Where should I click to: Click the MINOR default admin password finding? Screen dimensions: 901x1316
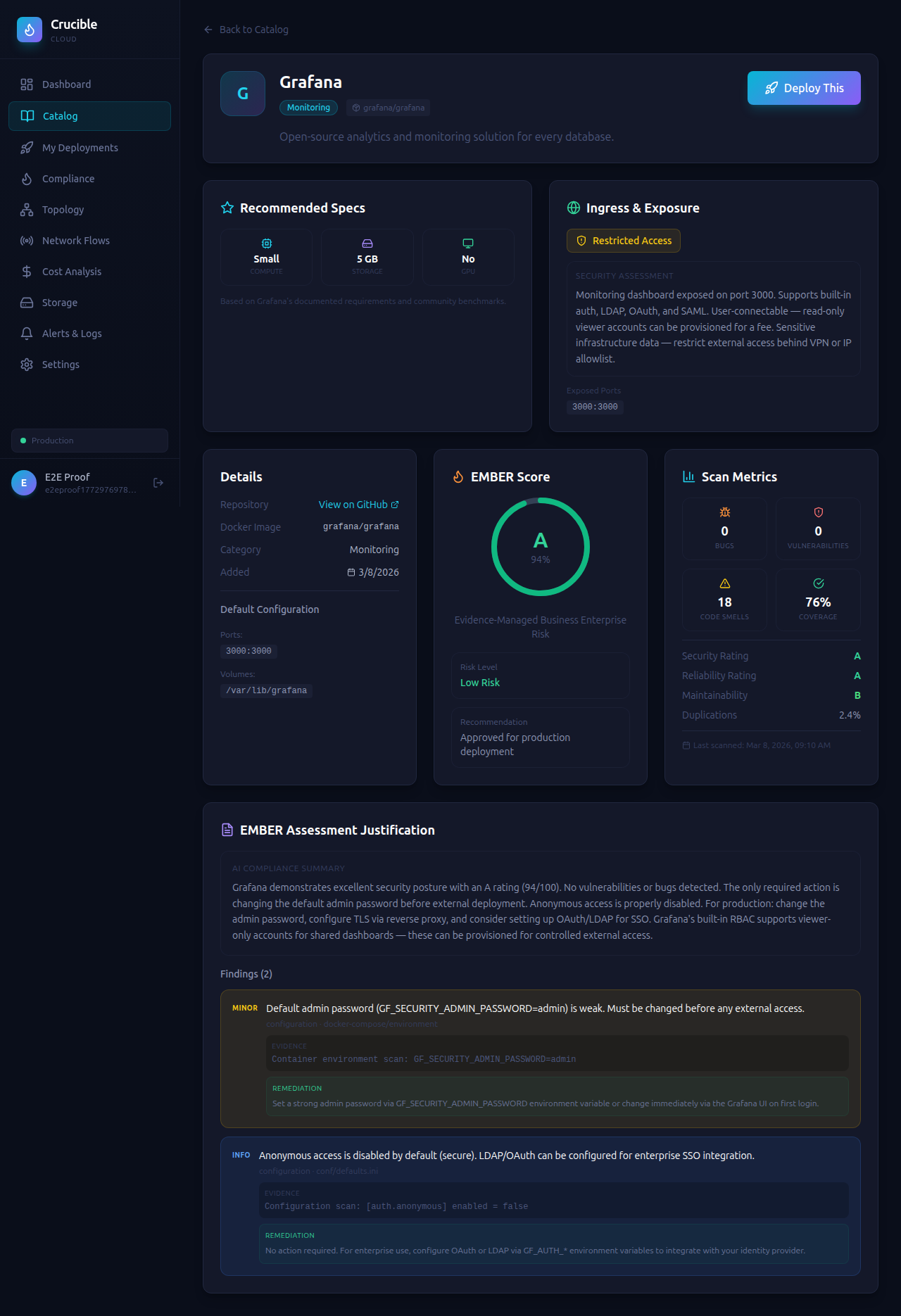click(x=541, y=1058)
